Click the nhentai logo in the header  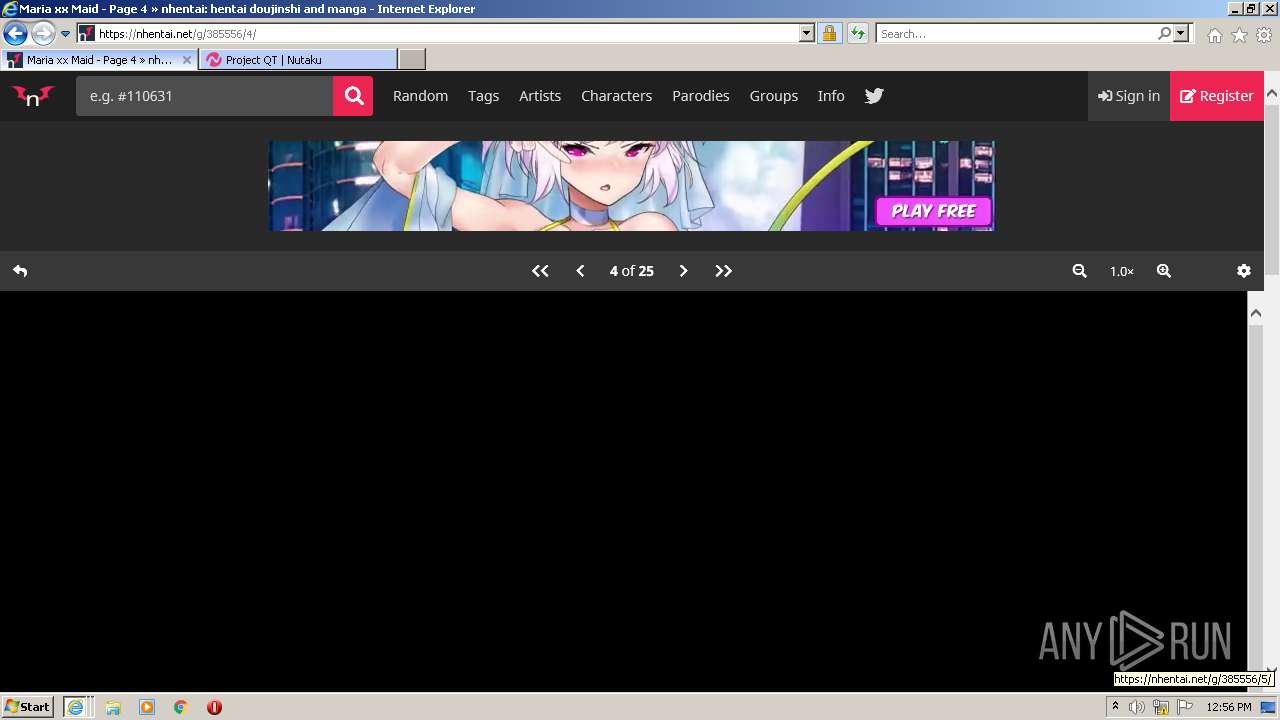click(x=33, y=96)
